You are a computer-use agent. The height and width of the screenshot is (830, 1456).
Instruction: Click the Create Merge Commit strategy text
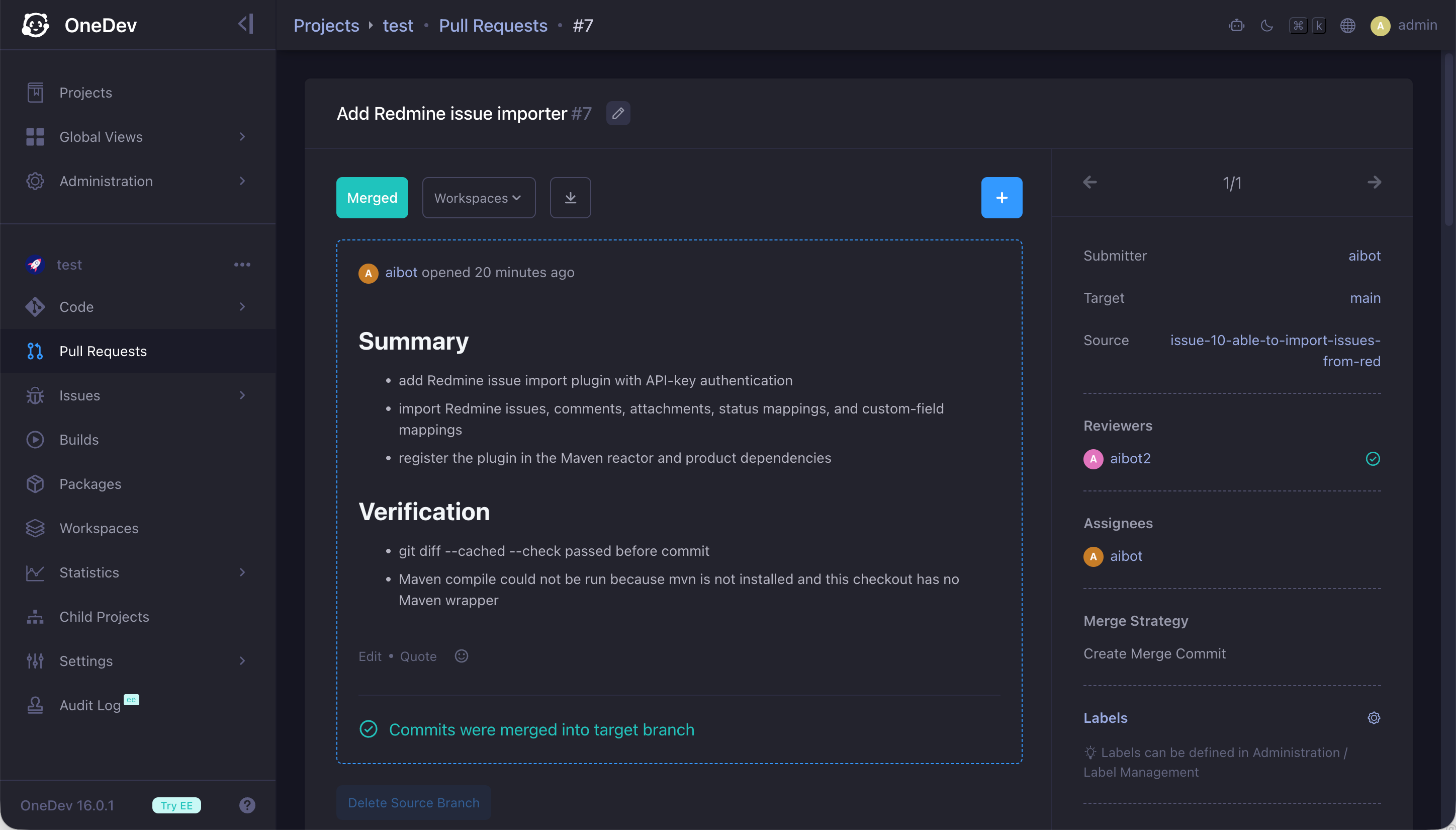pyautogui.click(x=1154, y=653)
